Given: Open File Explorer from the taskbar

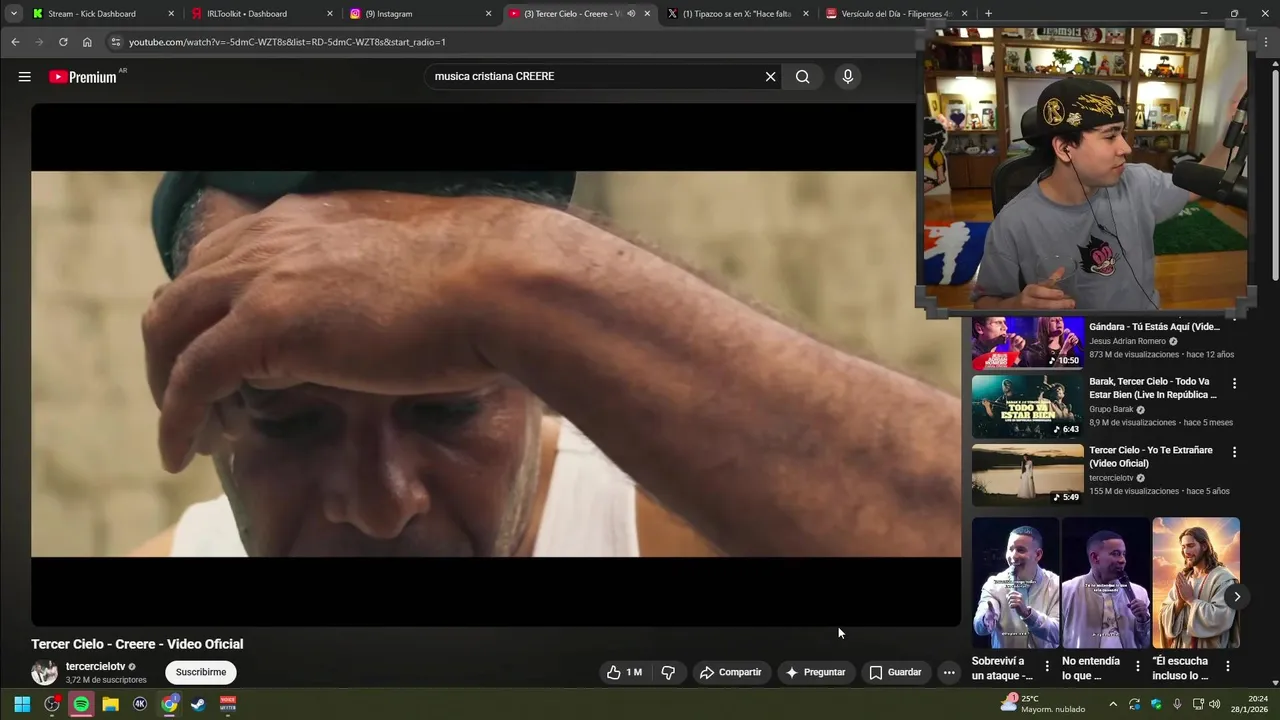Looking at the screenshot, I should [111, 704].
